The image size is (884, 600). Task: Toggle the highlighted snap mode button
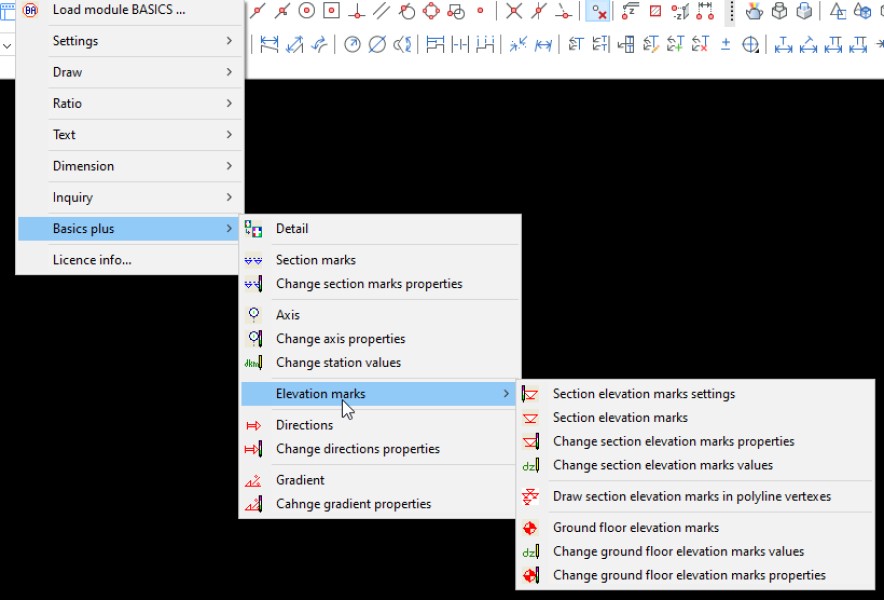click(598, 13)
